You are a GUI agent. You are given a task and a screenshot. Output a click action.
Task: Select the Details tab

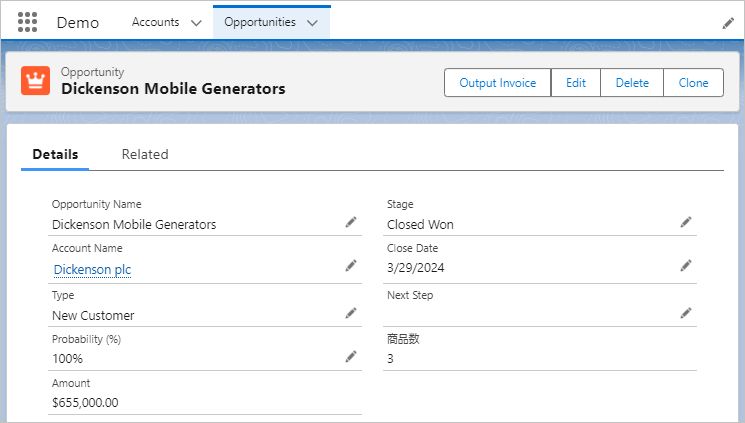point(55,154)
